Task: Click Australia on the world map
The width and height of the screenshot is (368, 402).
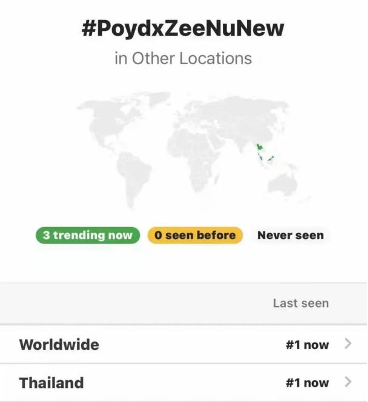Action: [x=282, y=184]
